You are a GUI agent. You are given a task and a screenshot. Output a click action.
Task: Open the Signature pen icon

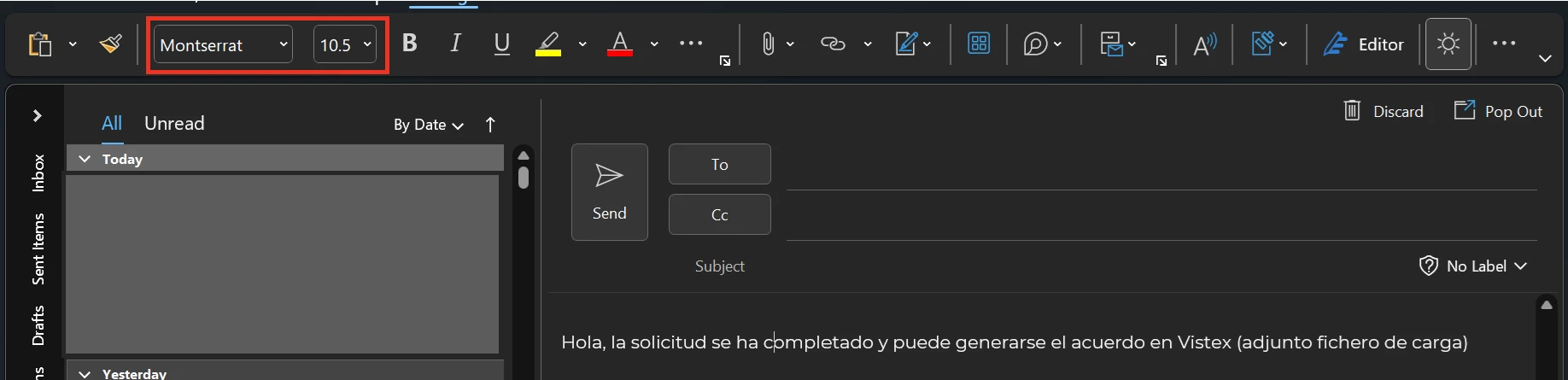coord(905,44)
